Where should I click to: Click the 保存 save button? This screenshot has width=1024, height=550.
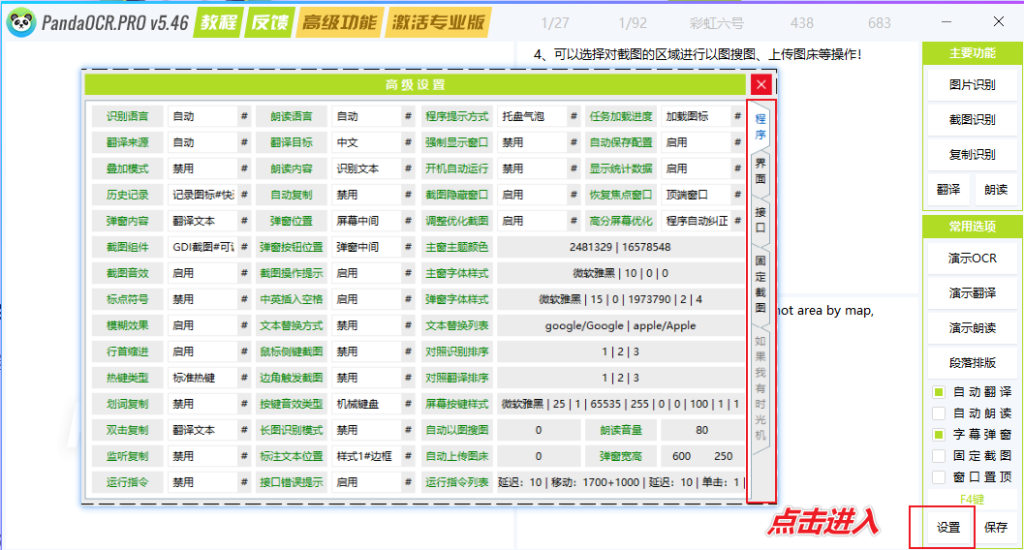coord(995,527)
